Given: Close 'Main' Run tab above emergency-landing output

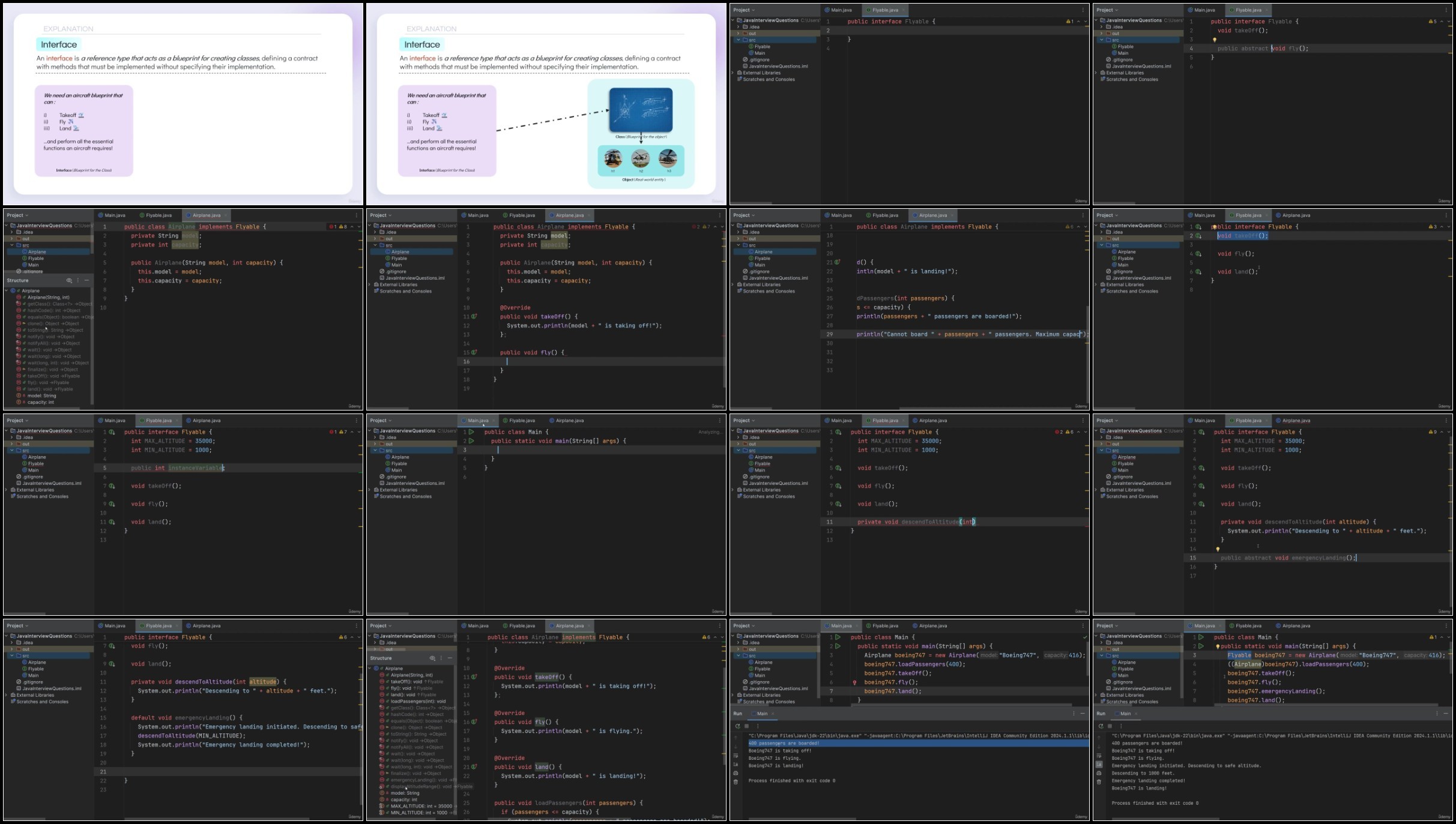Looking at the screenshot, I should click(1136, 714).
